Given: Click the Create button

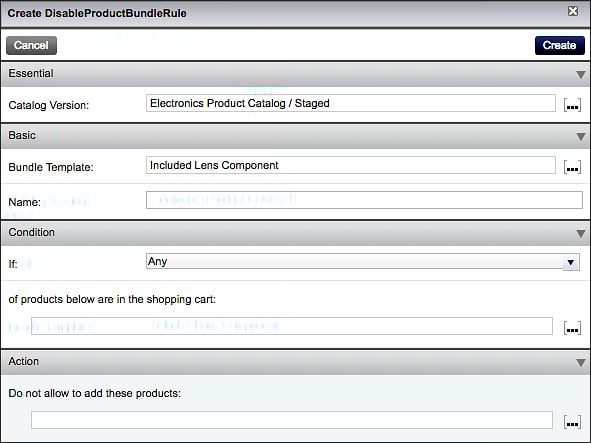Looking at the screenshot, I should [559, 45].
